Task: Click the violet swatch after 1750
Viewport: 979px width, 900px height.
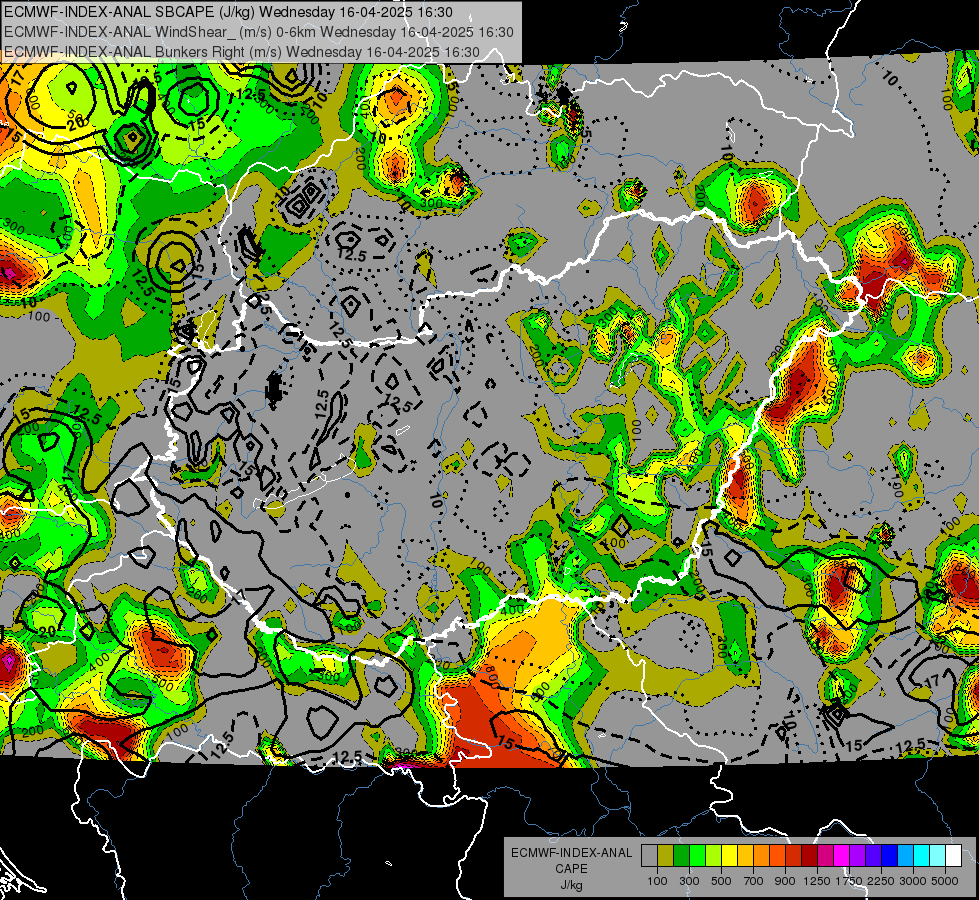Action: point(858,856)
